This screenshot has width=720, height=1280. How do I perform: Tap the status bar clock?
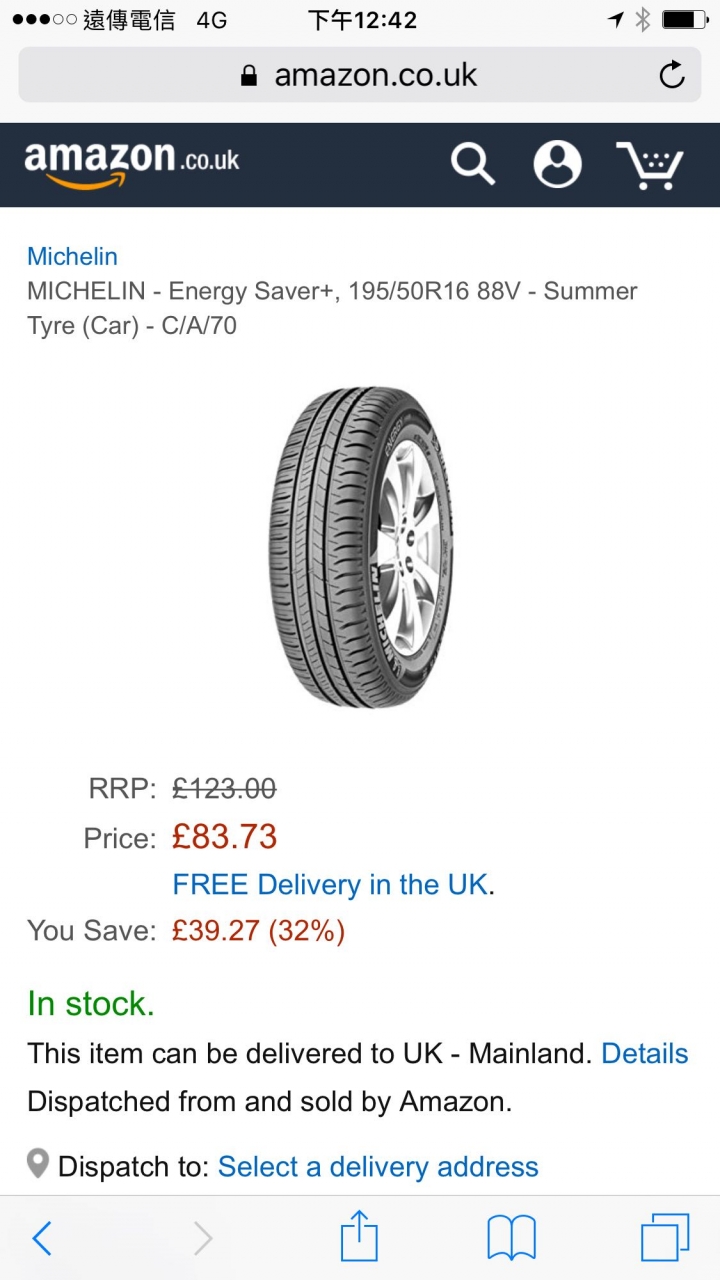(362, 20)
